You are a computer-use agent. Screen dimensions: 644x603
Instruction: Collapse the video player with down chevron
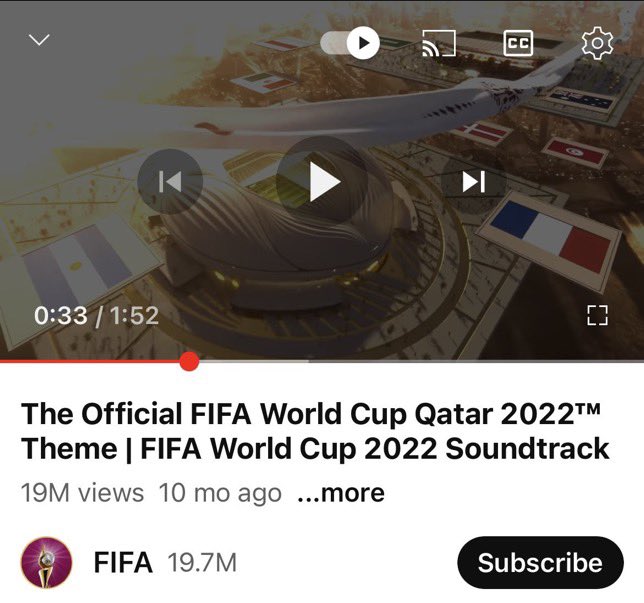click(39, 40)
